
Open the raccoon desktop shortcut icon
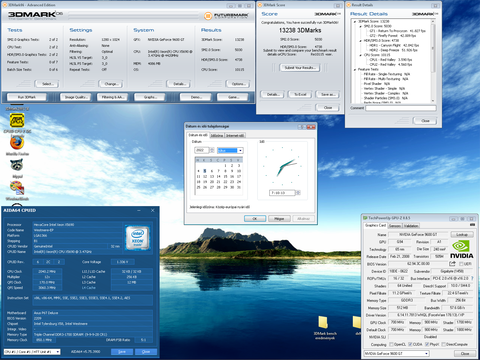[17, 165]
